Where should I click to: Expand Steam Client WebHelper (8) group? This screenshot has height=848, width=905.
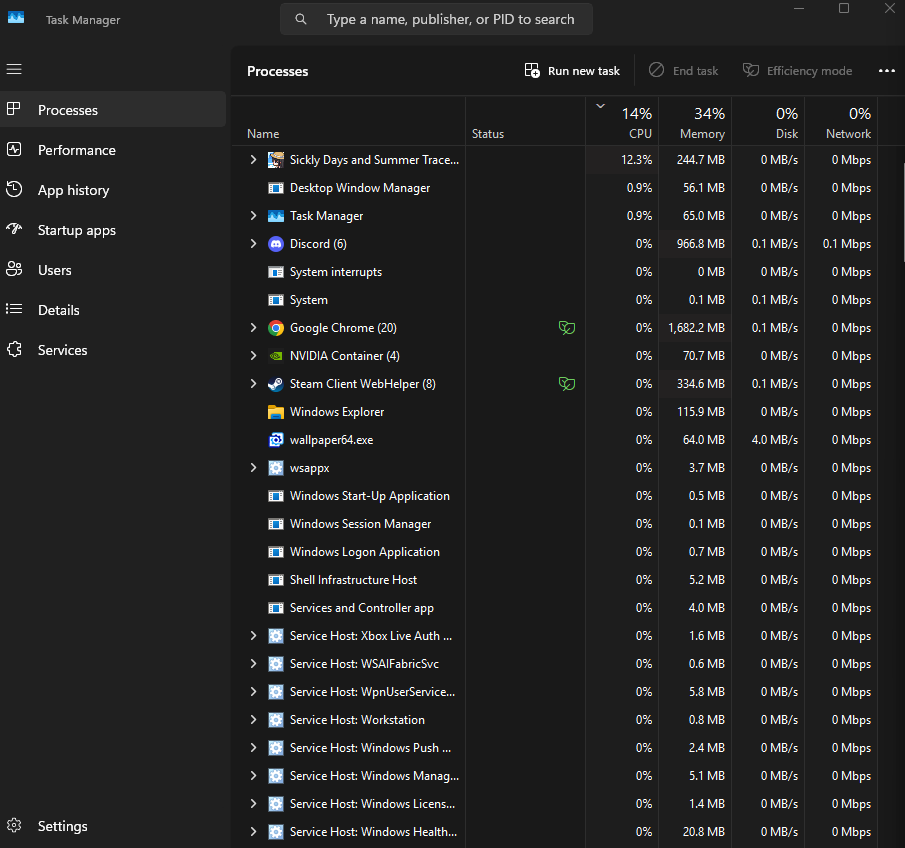(253, 384)
